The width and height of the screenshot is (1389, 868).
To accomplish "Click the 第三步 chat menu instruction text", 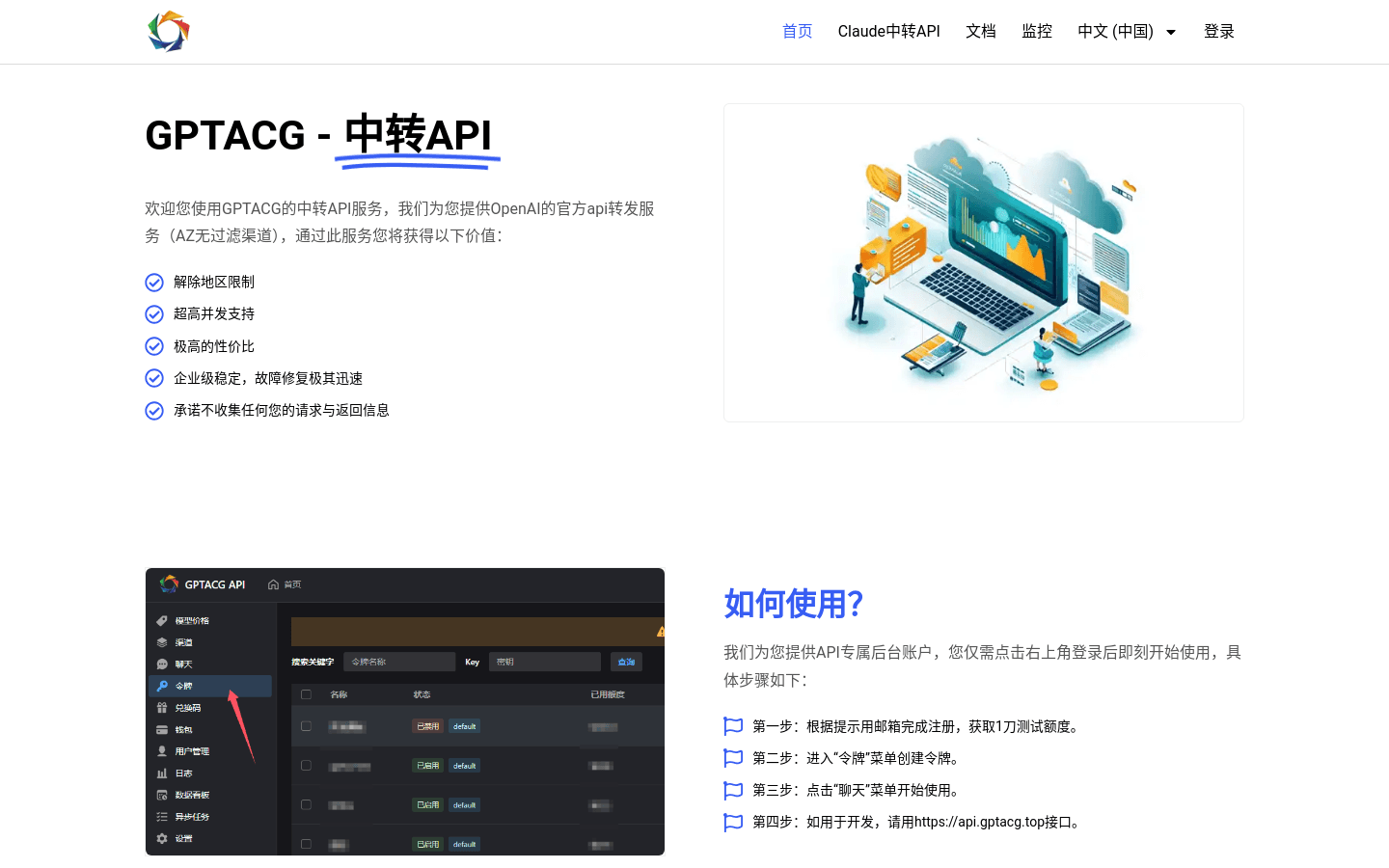I will (x=858, y=790).
